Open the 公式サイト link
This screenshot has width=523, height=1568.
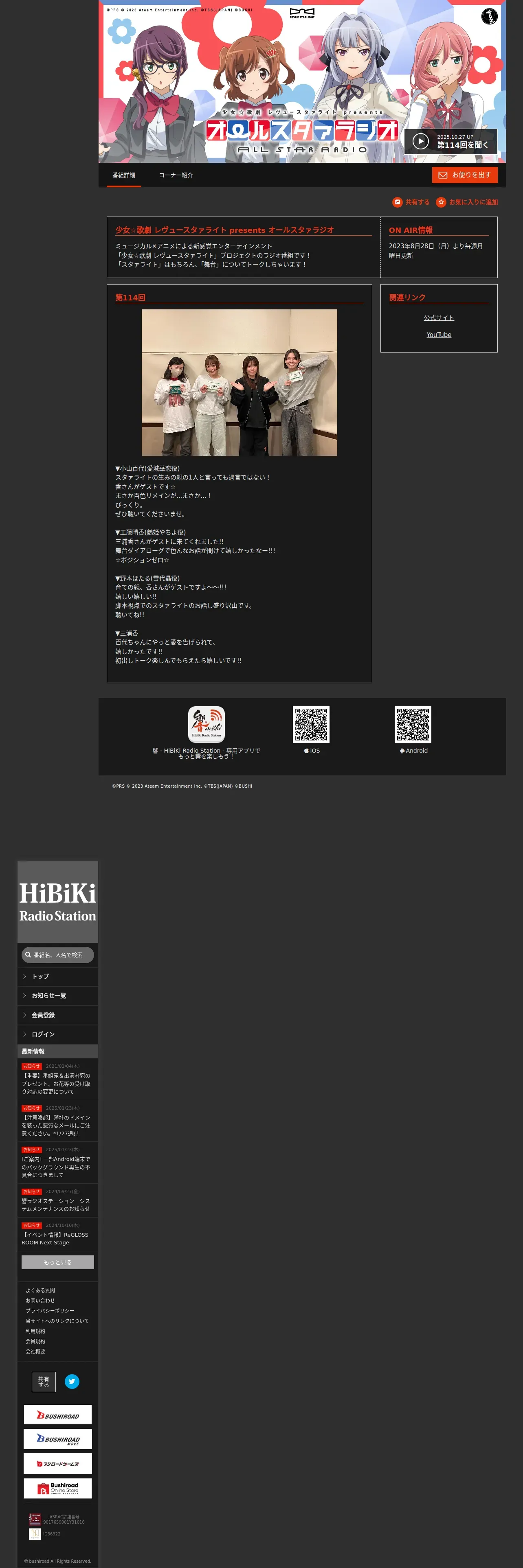pos(439,318)
